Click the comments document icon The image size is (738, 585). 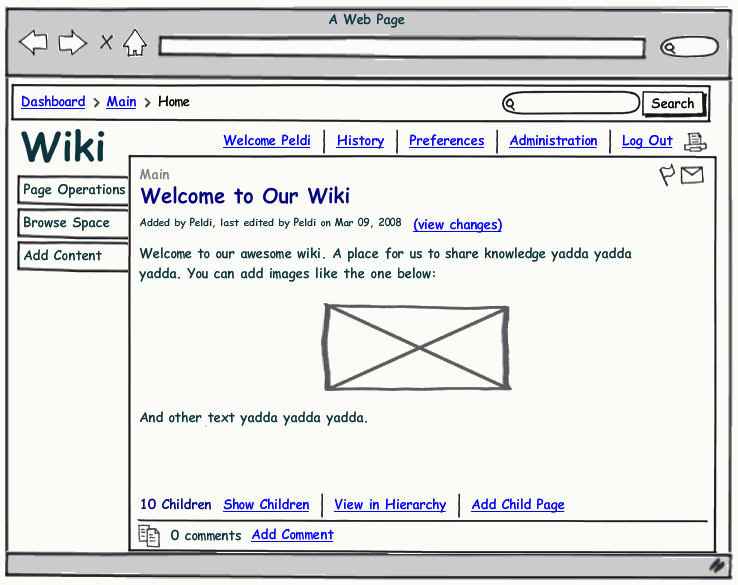pyautogui.click(x=149, y=536)
